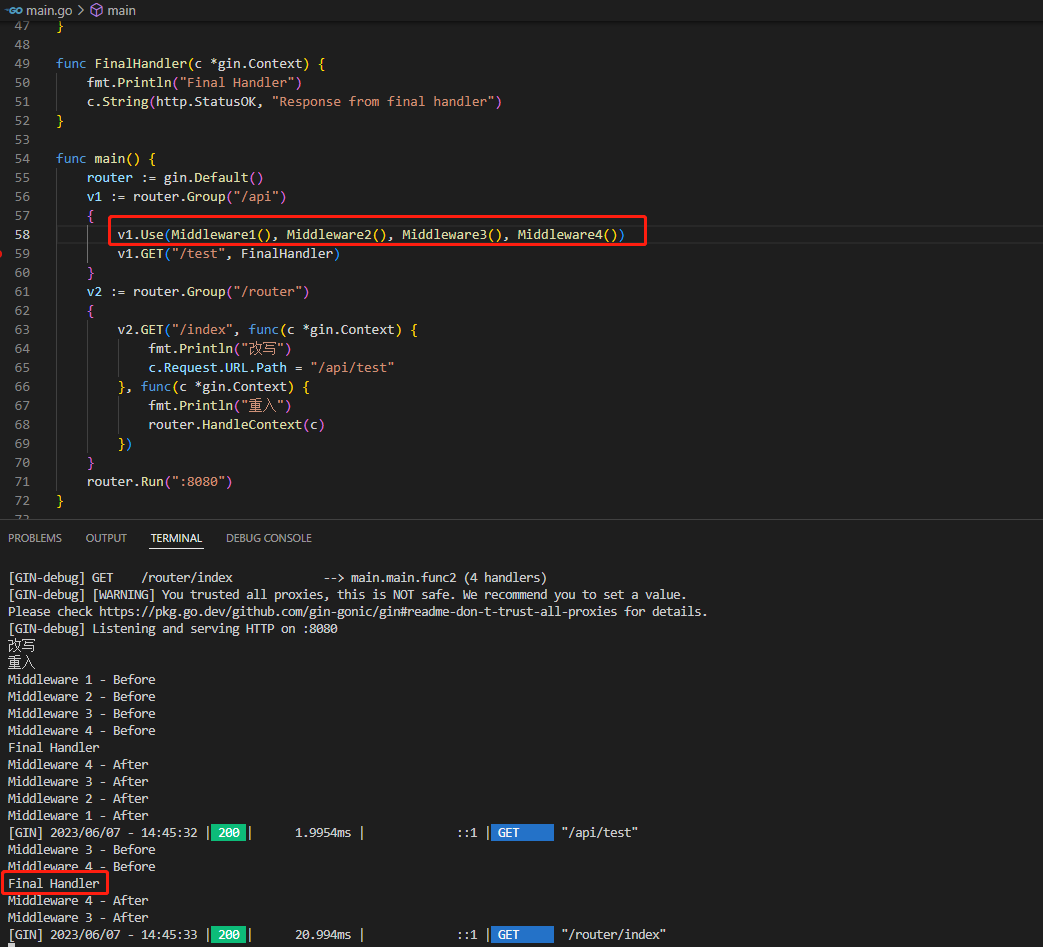Click line number 58 in gutter

click(22, 235)
